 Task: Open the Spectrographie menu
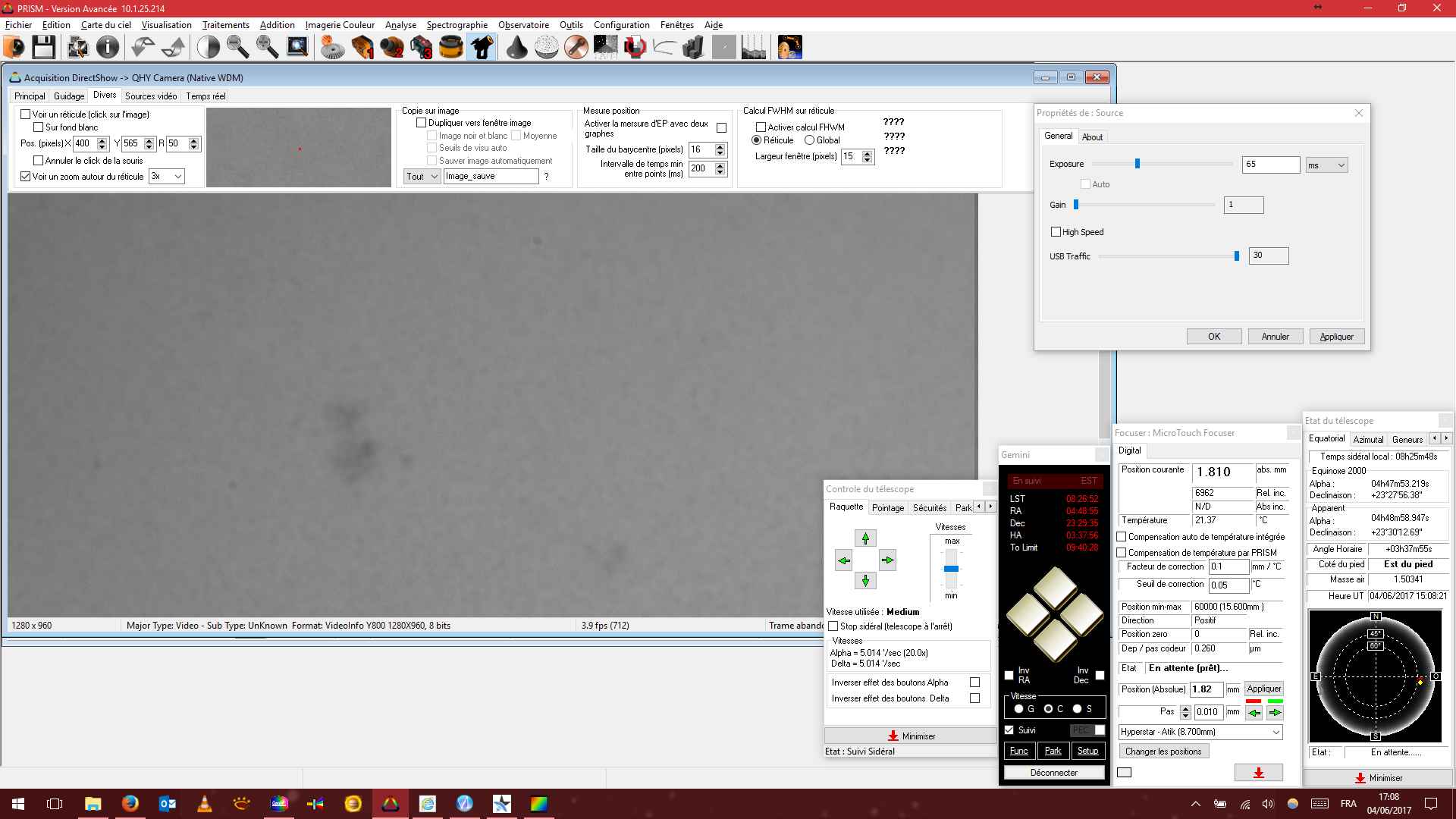(457, 25)
